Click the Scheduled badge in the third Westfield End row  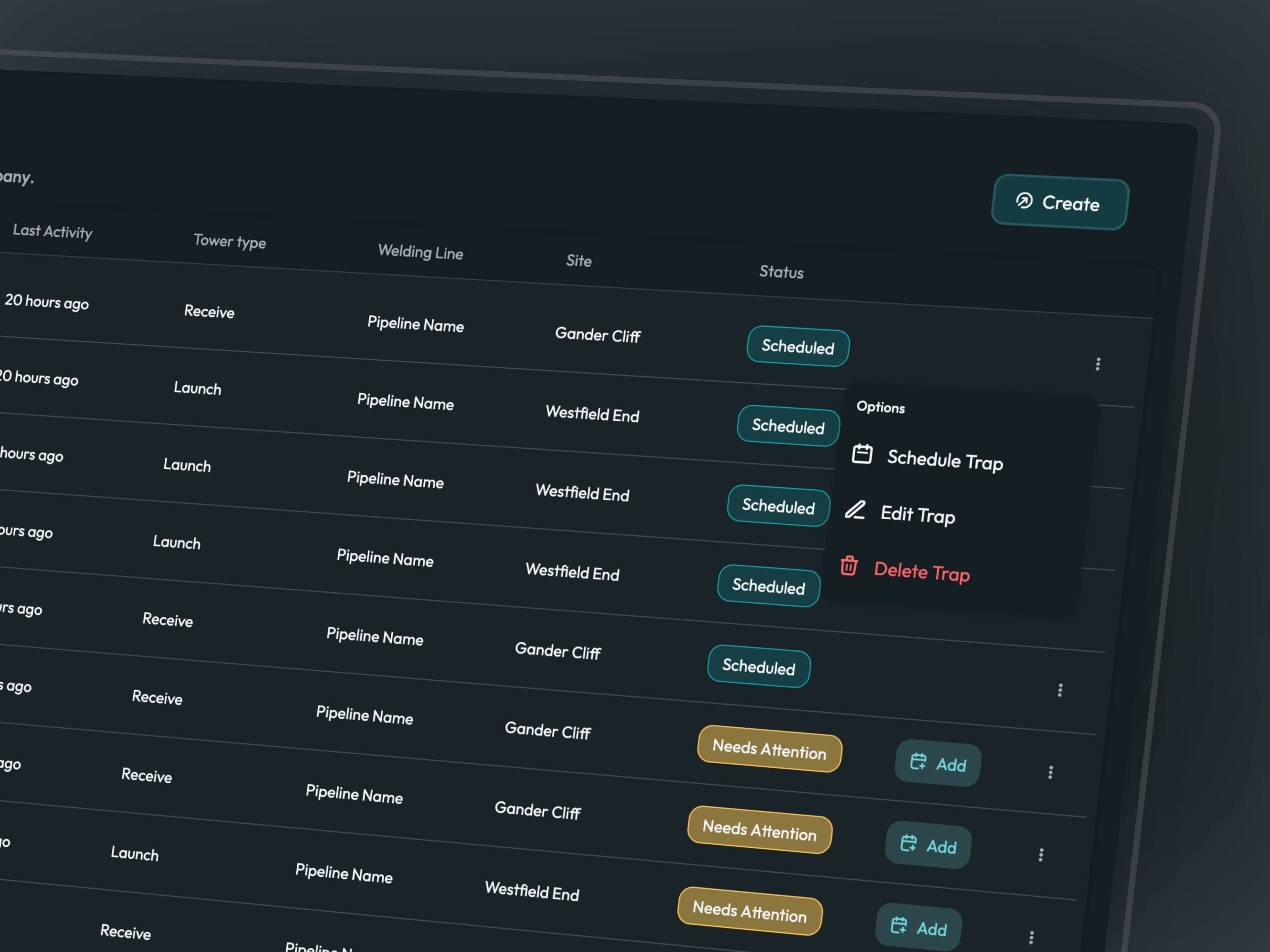769,585
